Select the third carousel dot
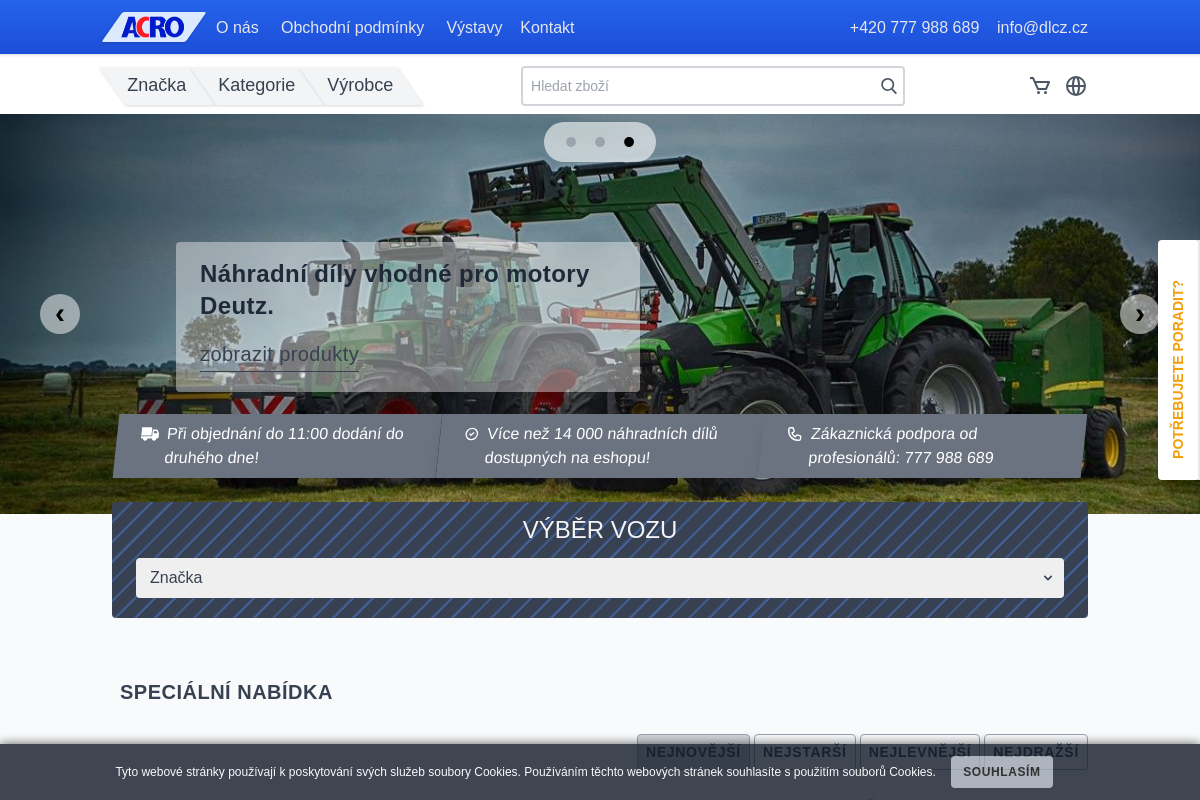Image resolution: width=1200 pixels, height=800 pixels. [629, 142]
